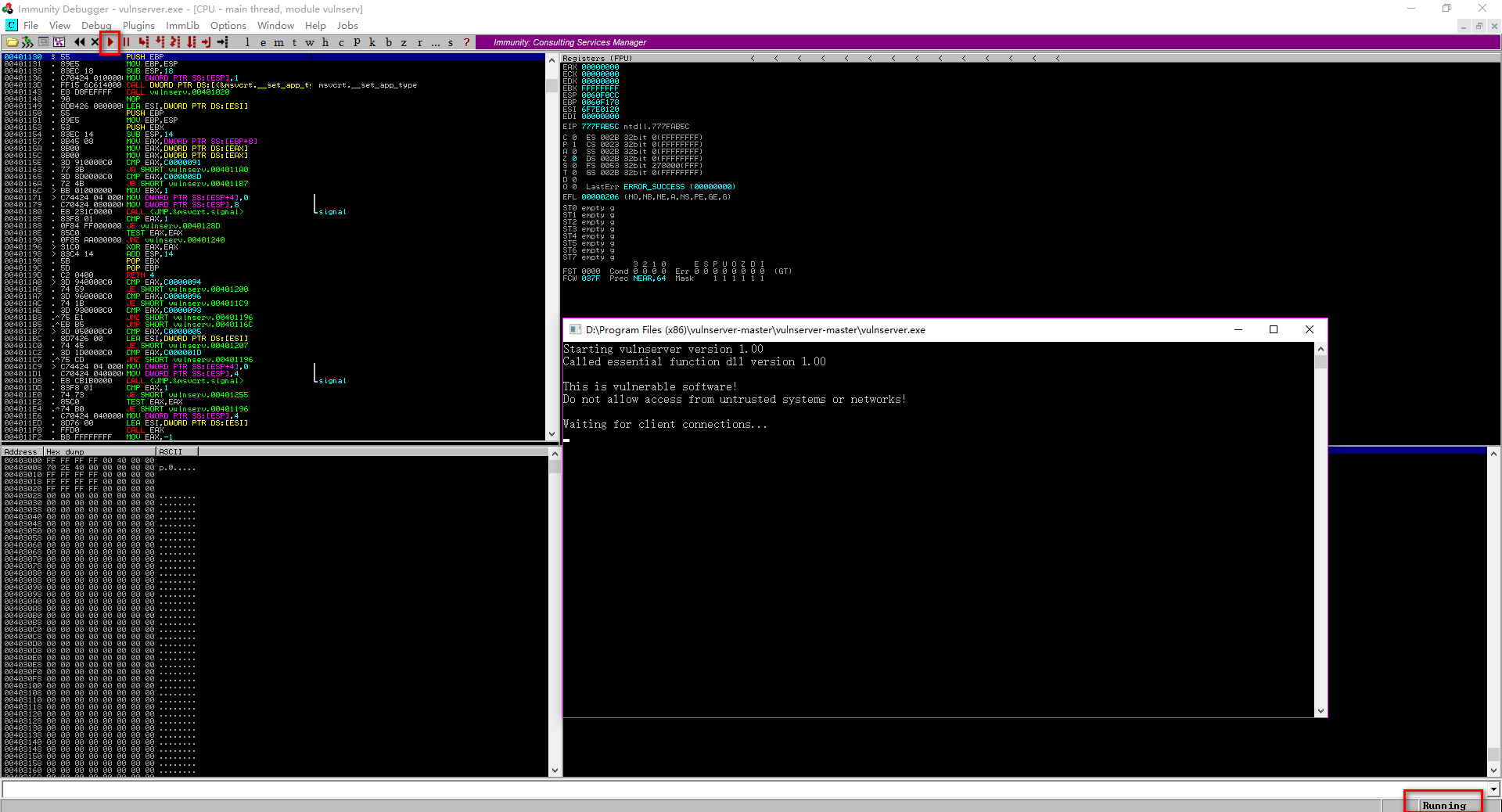Select the EAX register value
Screen dimensions: 1502x812
click(600, 67)
